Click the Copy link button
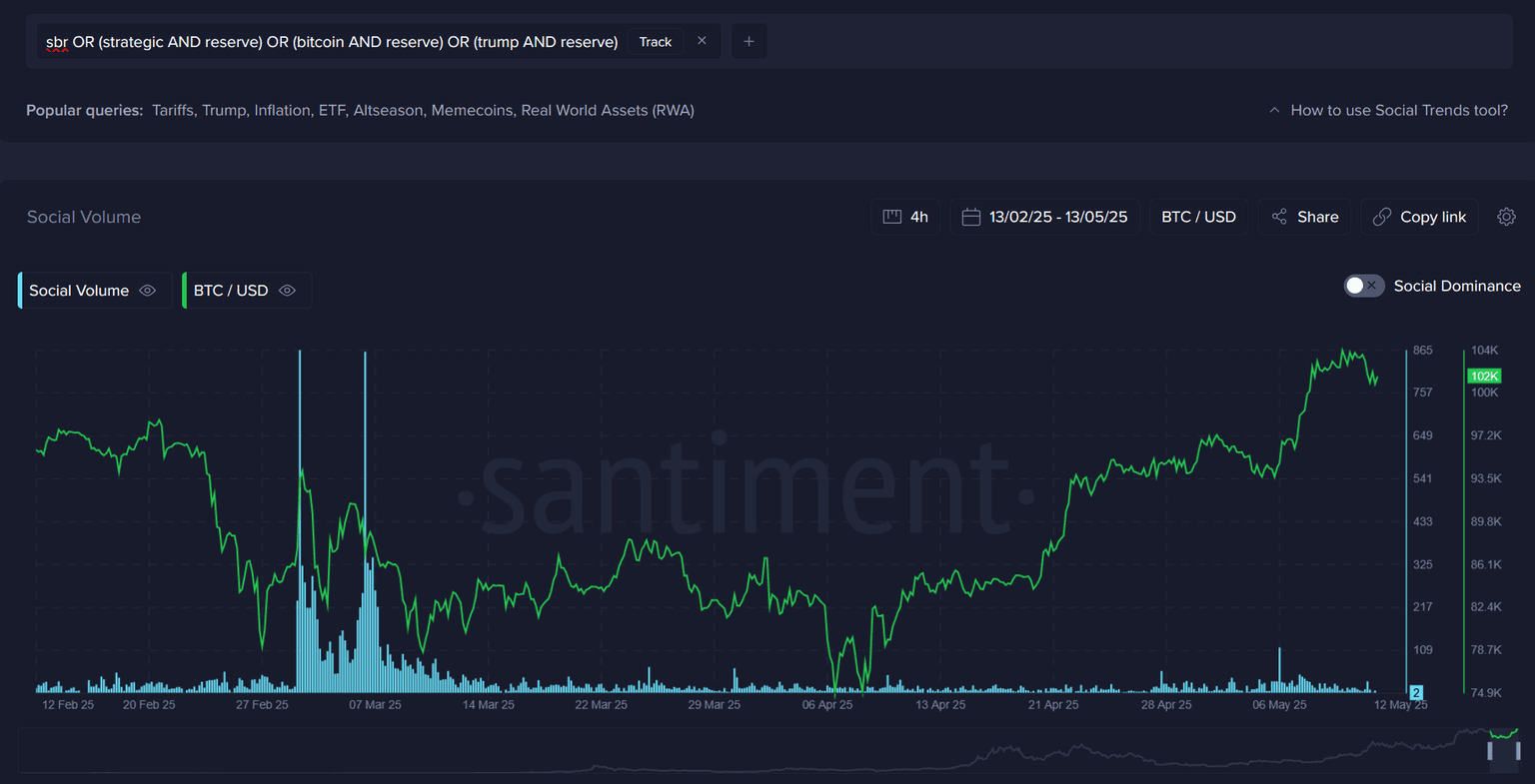 click(1419, 217)
